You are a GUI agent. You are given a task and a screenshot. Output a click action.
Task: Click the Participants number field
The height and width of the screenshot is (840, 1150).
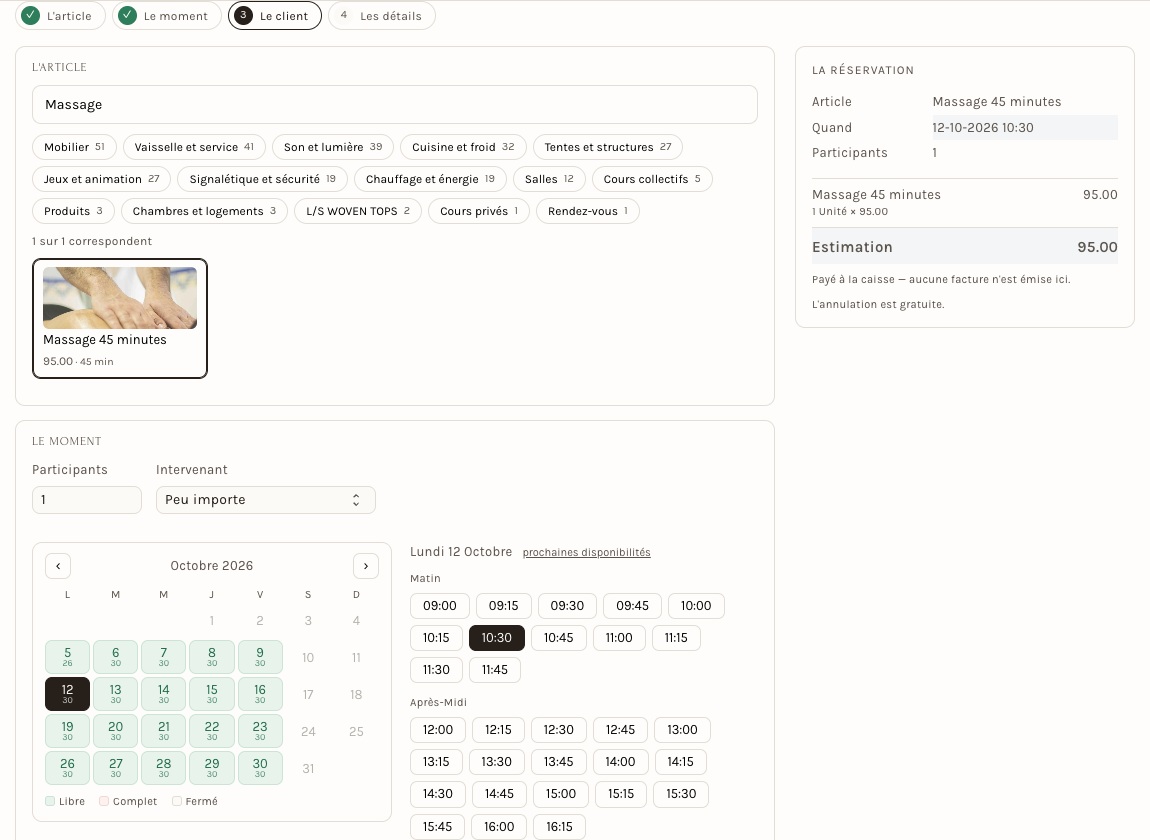(87, 500)
